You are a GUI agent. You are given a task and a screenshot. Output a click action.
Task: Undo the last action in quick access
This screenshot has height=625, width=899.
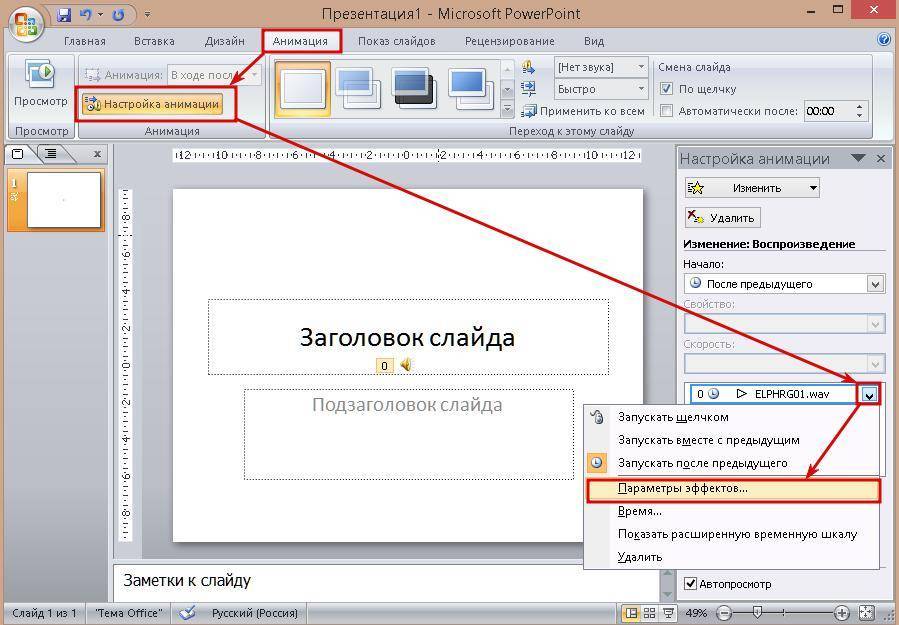click(x=85, y=14)
